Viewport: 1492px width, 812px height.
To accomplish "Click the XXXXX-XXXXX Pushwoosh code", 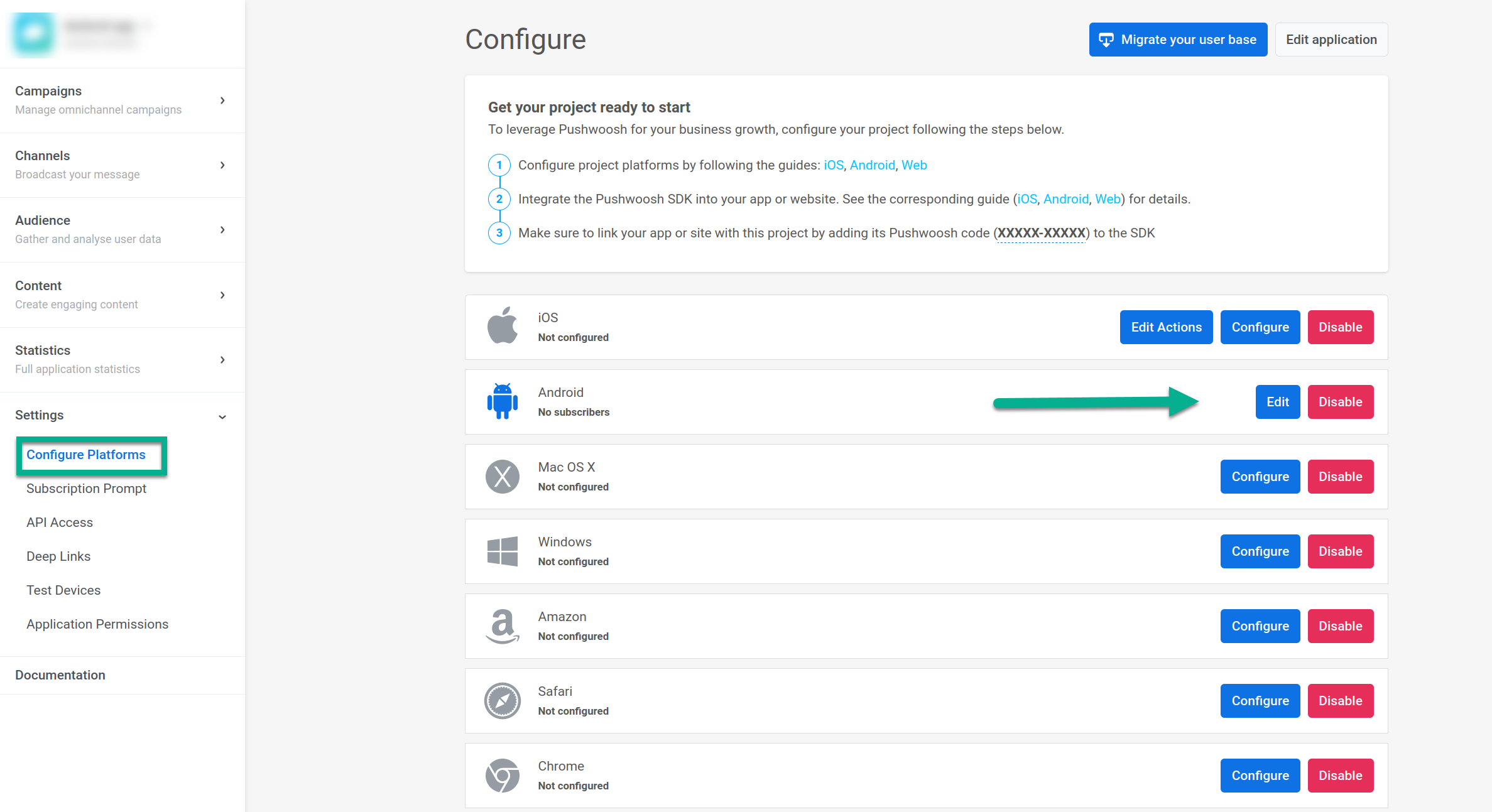I will (x=1041, y=233).
